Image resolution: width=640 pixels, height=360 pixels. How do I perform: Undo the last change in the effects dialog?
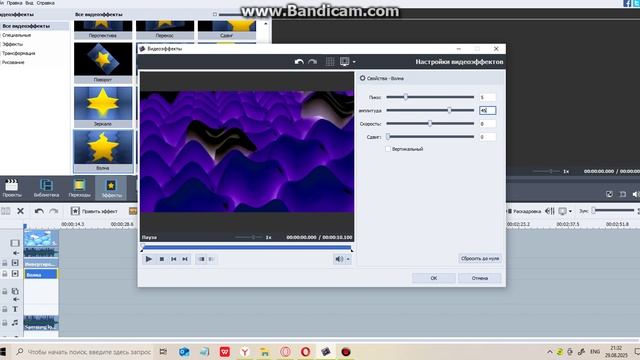(x=299, y=62)
